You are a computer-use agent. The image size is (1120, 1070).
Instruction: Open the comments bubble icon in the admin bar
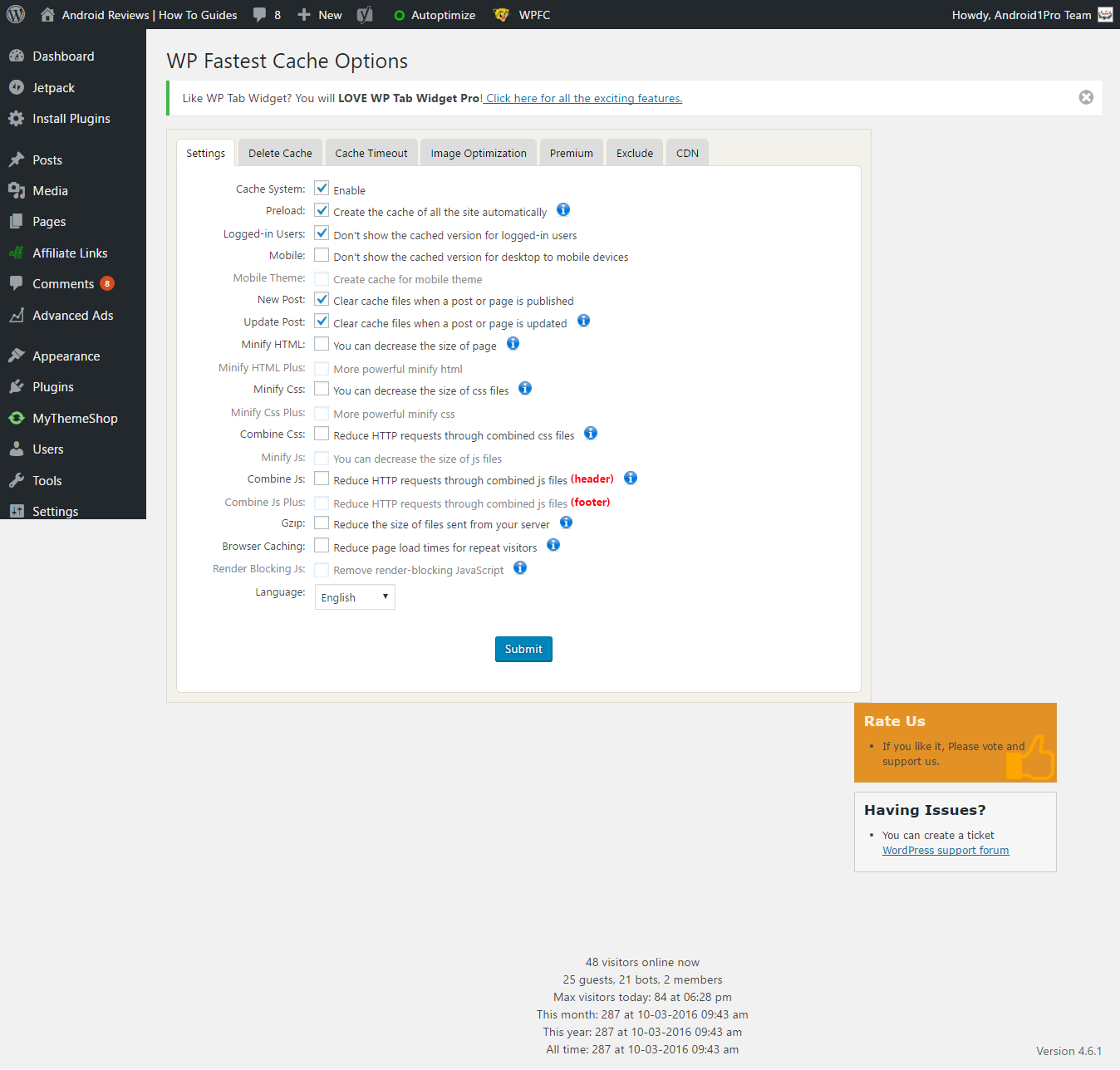click(x=260, y=15)
